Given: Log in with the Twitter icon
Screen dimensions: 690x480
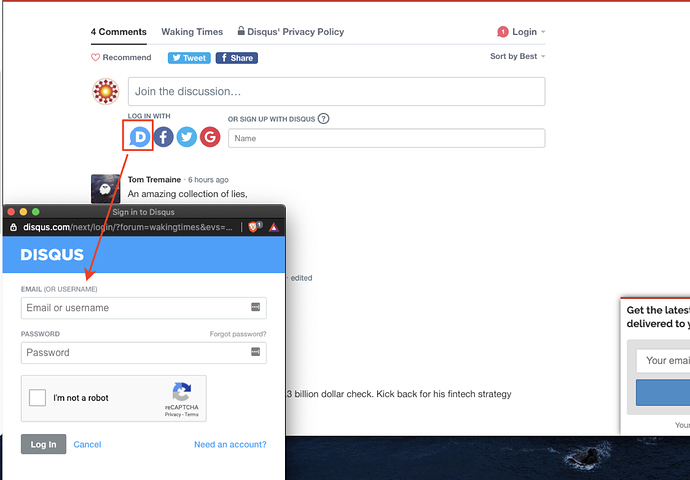Looking at the screenshot, I should coord(187,137).
